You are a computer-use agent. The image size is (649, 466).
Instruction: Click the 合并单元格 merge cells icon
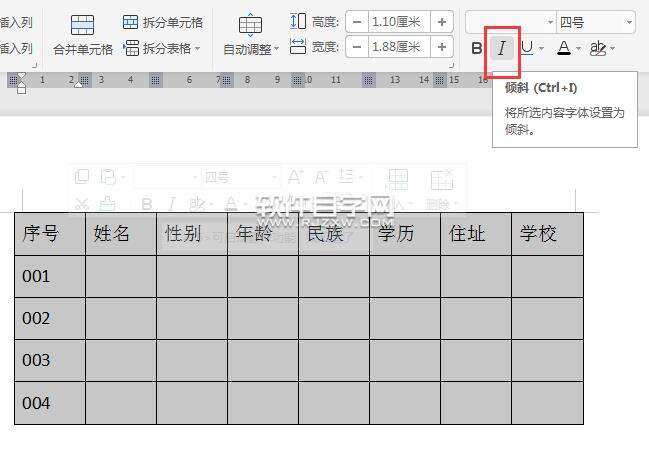tap(82, 25)
